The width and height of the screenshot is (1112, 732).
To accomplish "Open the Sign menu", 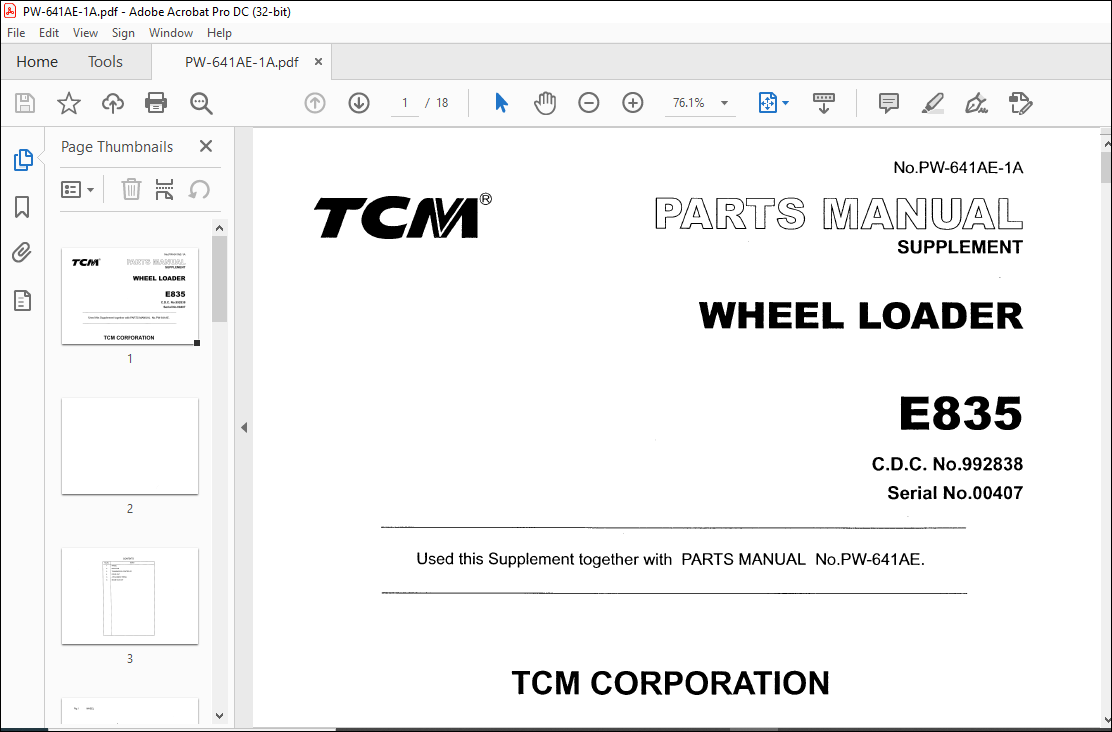I will pyautogui.click(x=123, y=33).
